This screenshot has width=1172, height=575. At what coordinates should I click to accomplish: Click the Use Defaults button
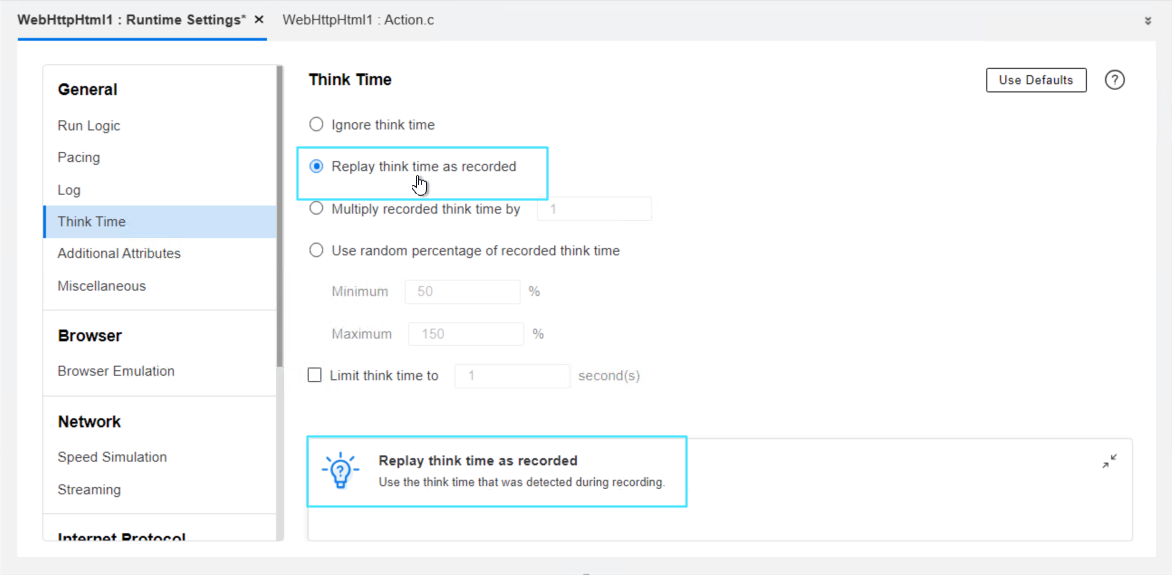[x=1036, y=80]
